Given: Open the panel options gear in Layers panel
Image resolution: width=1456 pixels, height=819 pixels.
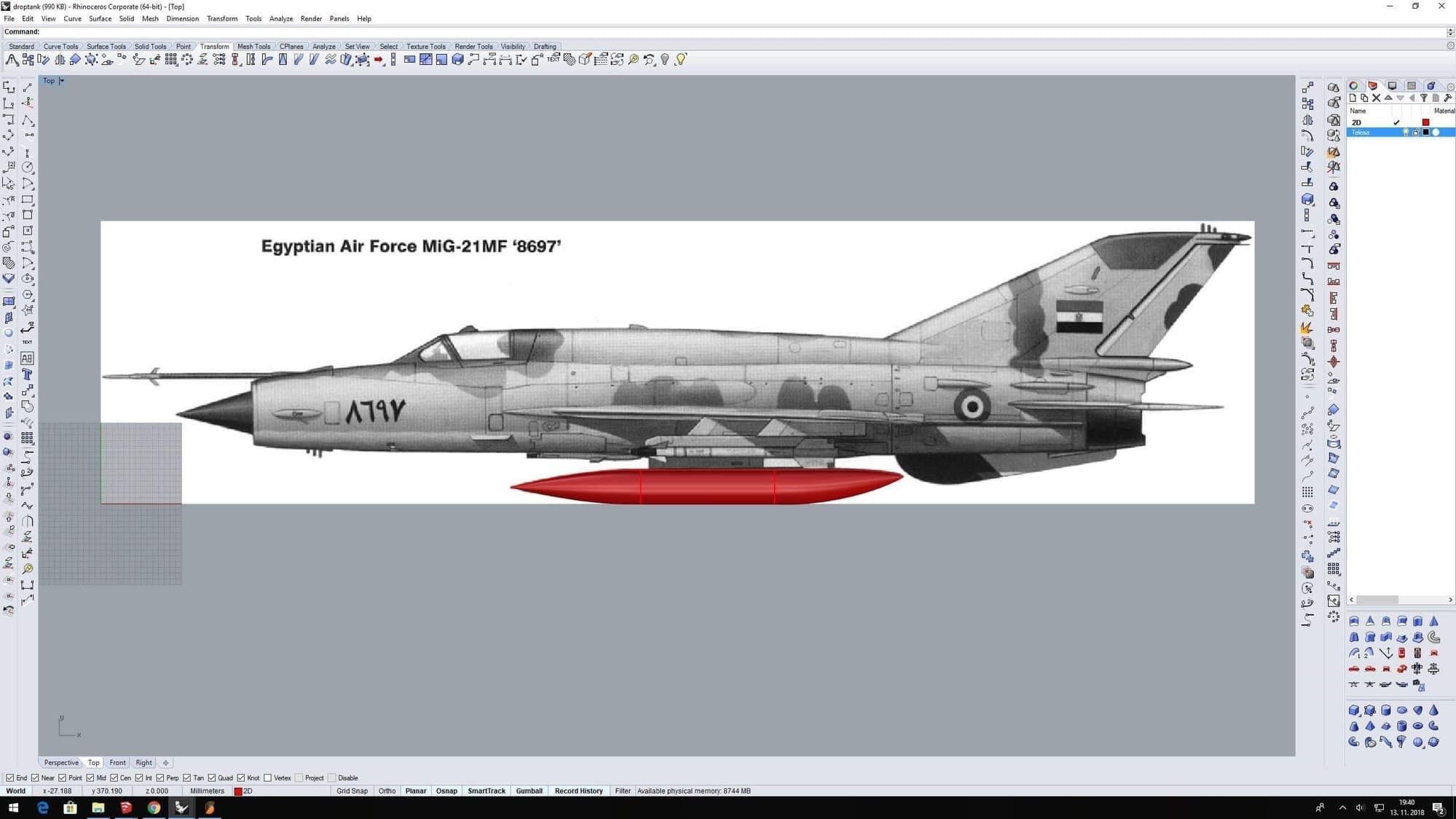Looking at the screenshot, I should click(1450, 86).
